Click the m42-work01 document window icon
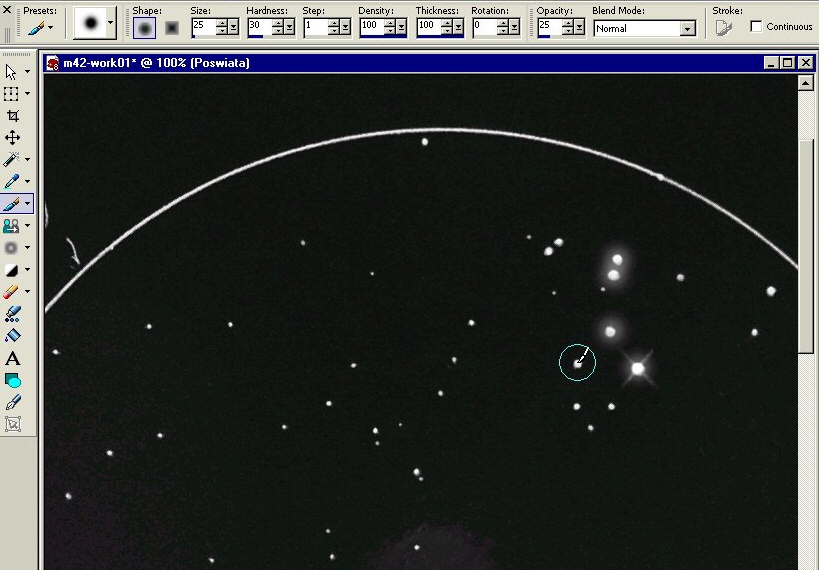This screenshot has width=819, height=570. (x=52, y=63)
